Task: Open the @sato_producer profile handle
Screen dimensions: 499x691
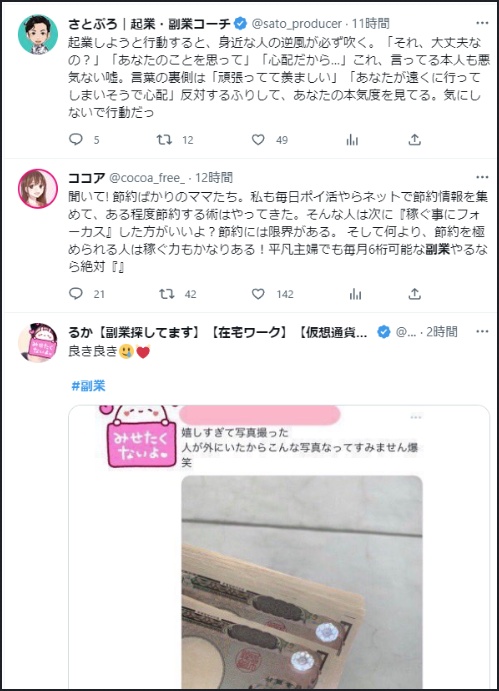Action: pyautogui.click(x=297, y=23)
